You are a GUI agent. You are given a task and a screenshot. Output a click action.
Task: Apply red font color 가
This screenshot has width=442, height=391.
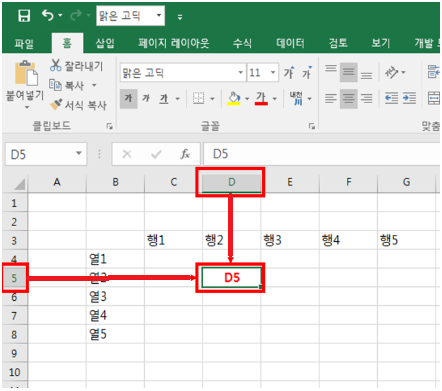click(x=261, y=99)
